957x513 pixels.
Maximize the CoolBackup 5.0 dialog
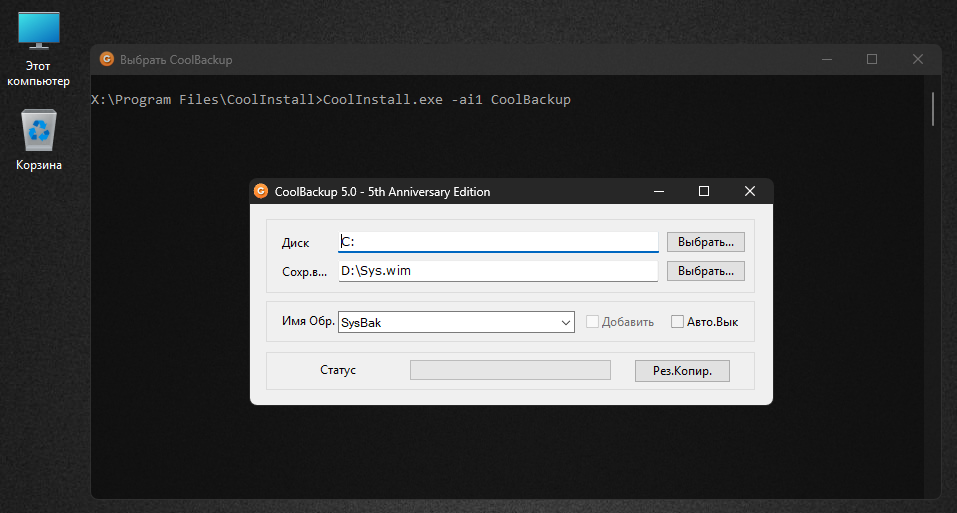coord(704,192)
